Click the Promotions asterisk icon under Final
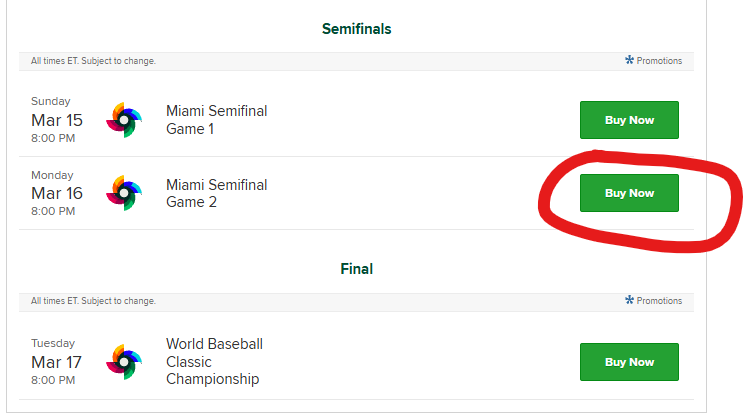The height and width of the screenshot is (419, 744). coord(629,300)
